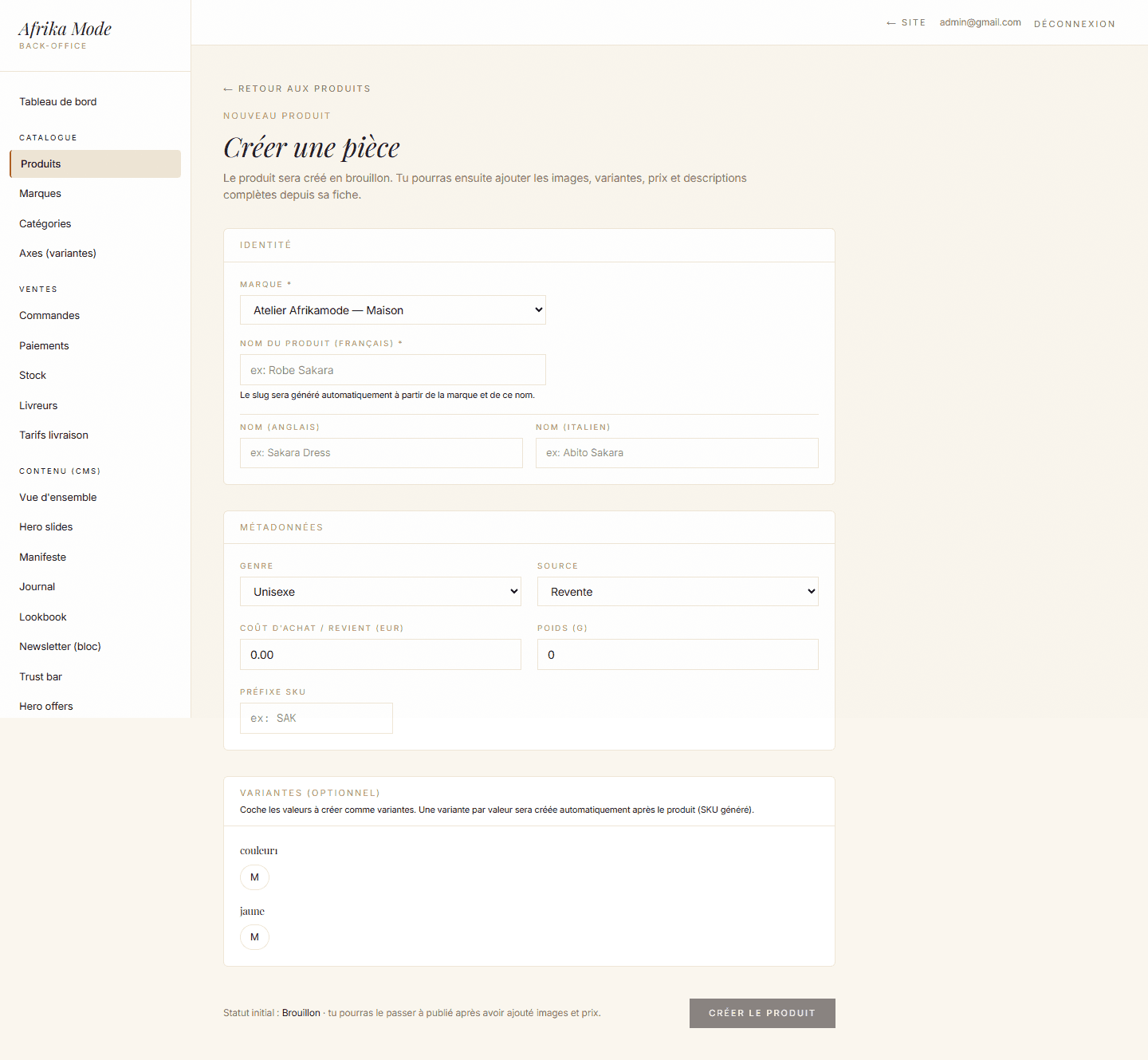Open Livreurs in the sidebar

coord(95,406)
